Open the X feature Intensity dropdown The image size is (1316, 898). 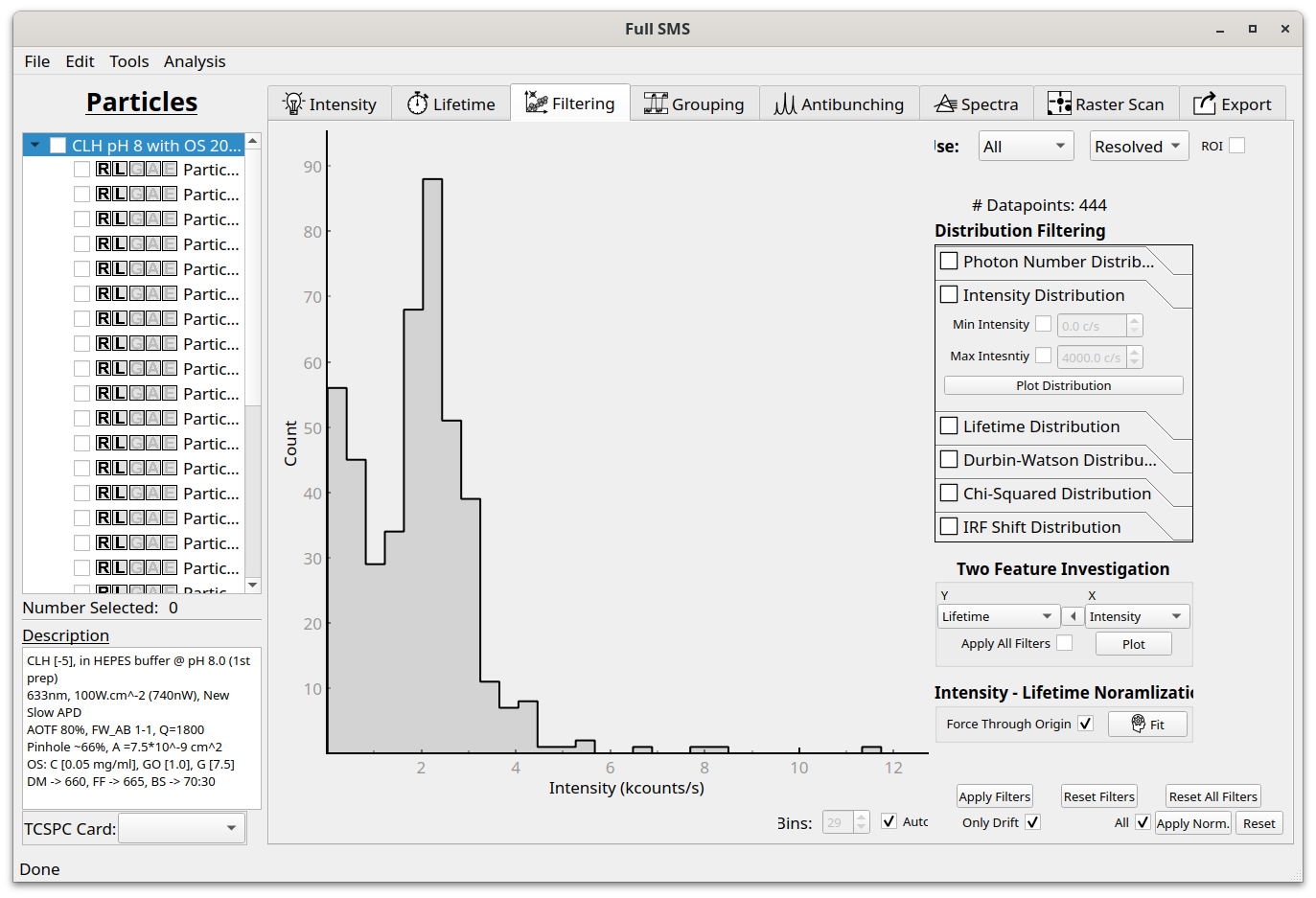(x=1138, y=616)
